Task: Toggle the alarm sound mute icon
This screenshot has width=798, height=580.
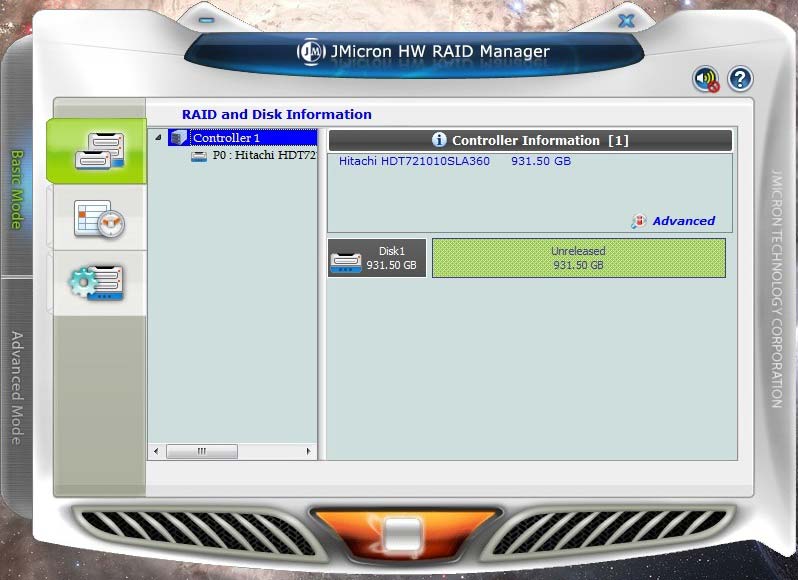Action: pos(706,79)
